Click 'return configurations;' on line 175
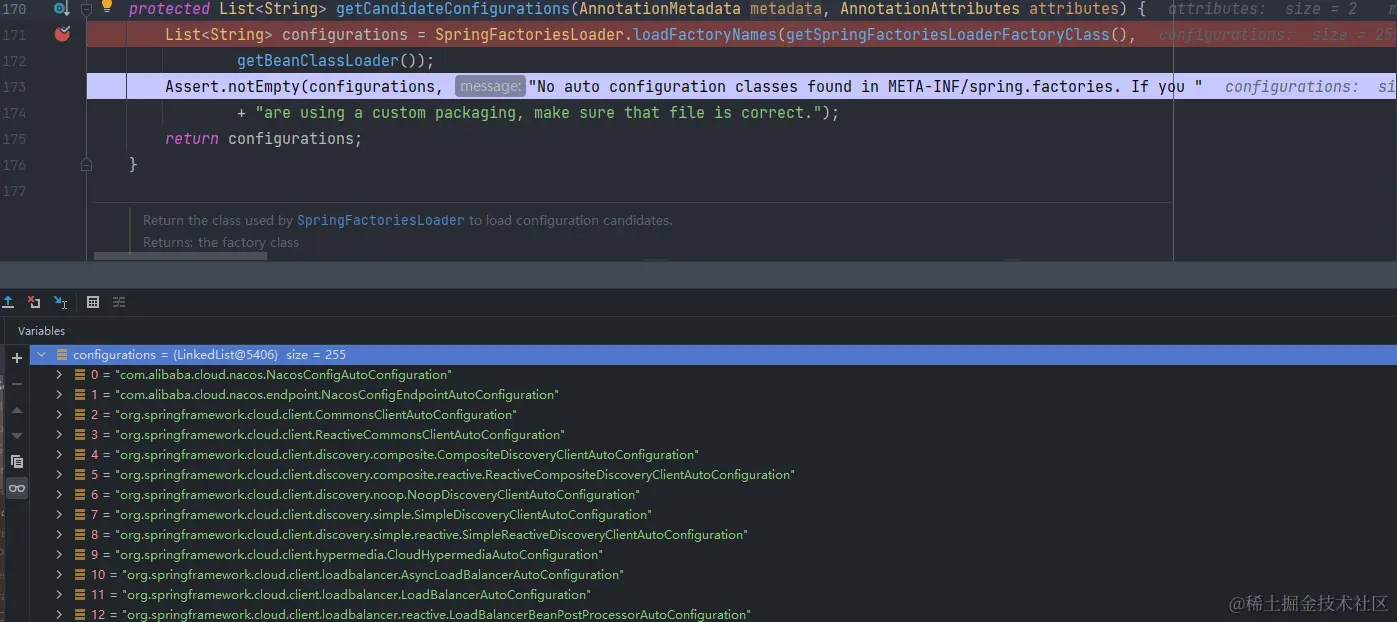 [x=263, y=139]
